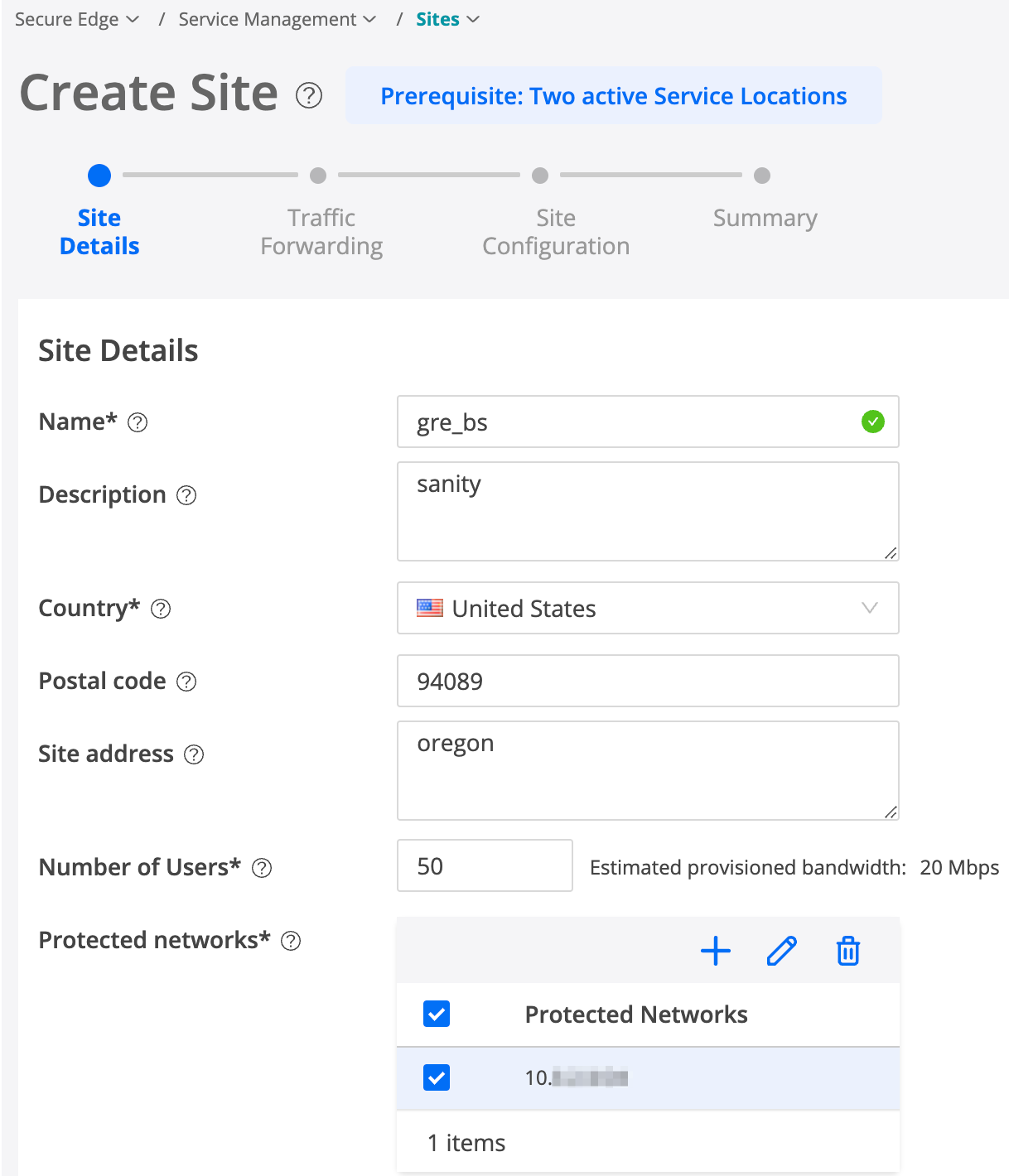This screenshot has width=1009, height=1176.
Task: Click the edit pencil icon for protected networks
Action: [782, 951]
